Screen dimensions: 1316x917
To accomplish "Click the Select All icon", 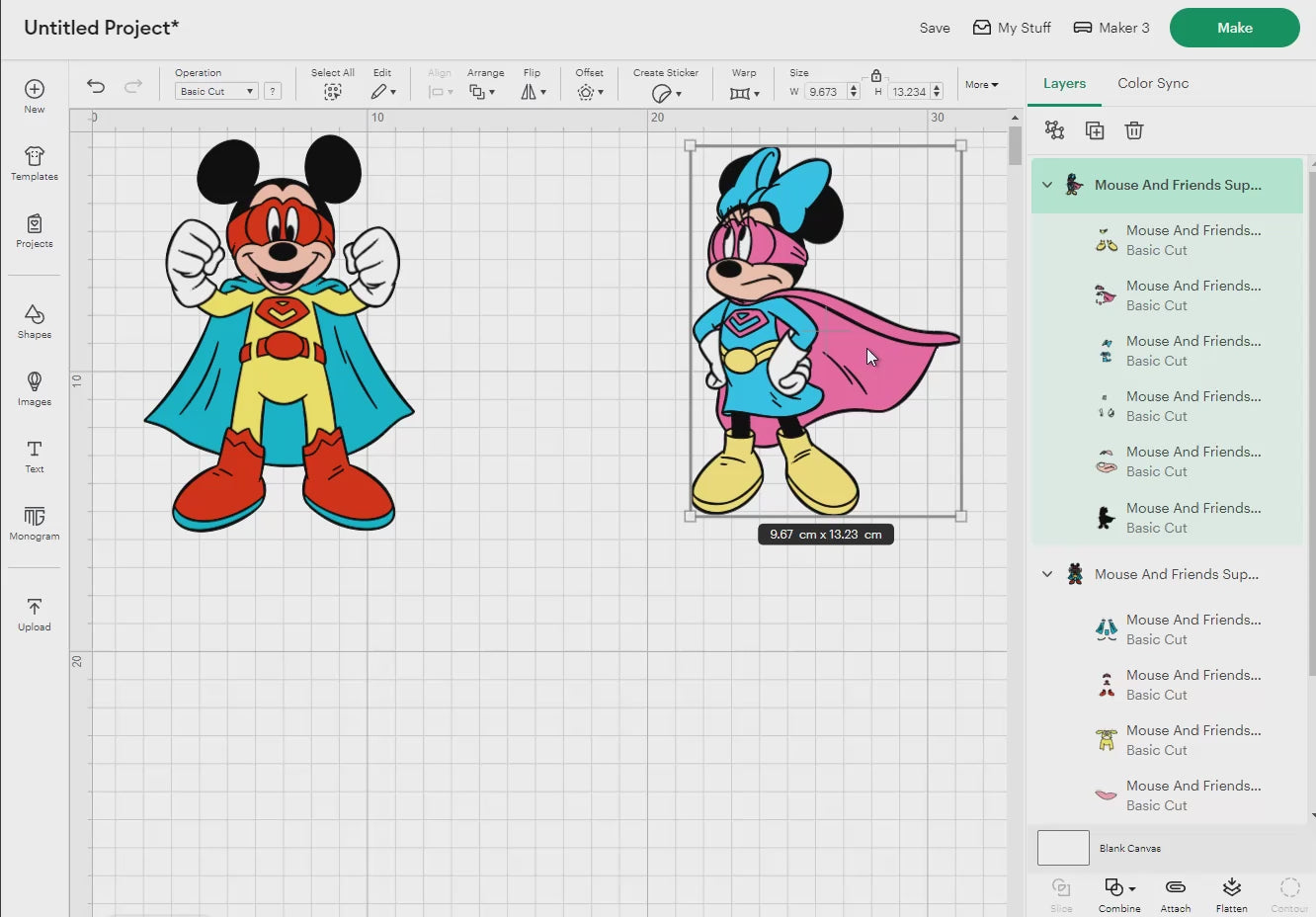I will [x=333, y=92].
